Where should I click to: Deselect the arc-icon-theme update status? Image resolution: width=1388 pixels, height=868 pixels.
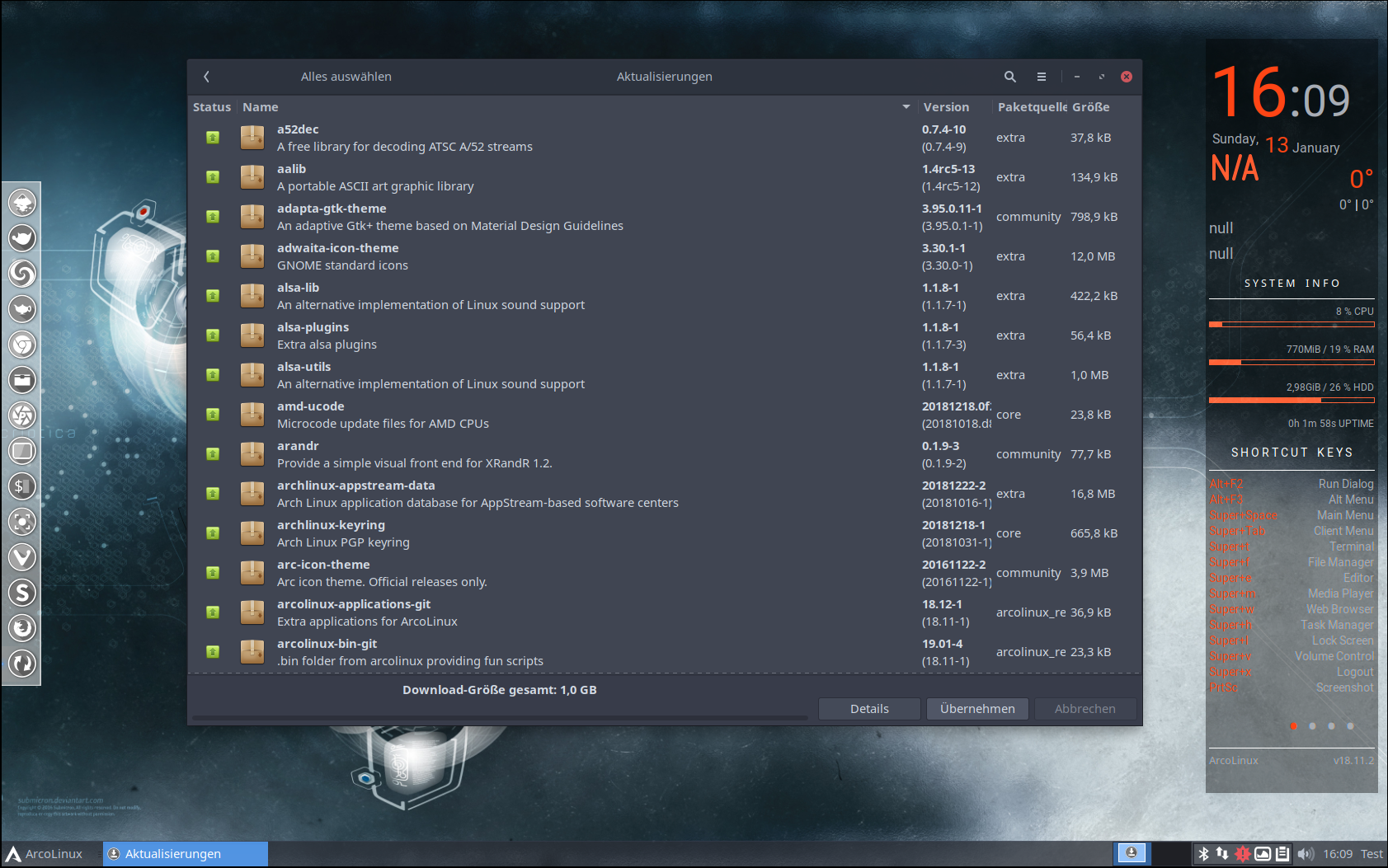point(213,573)
